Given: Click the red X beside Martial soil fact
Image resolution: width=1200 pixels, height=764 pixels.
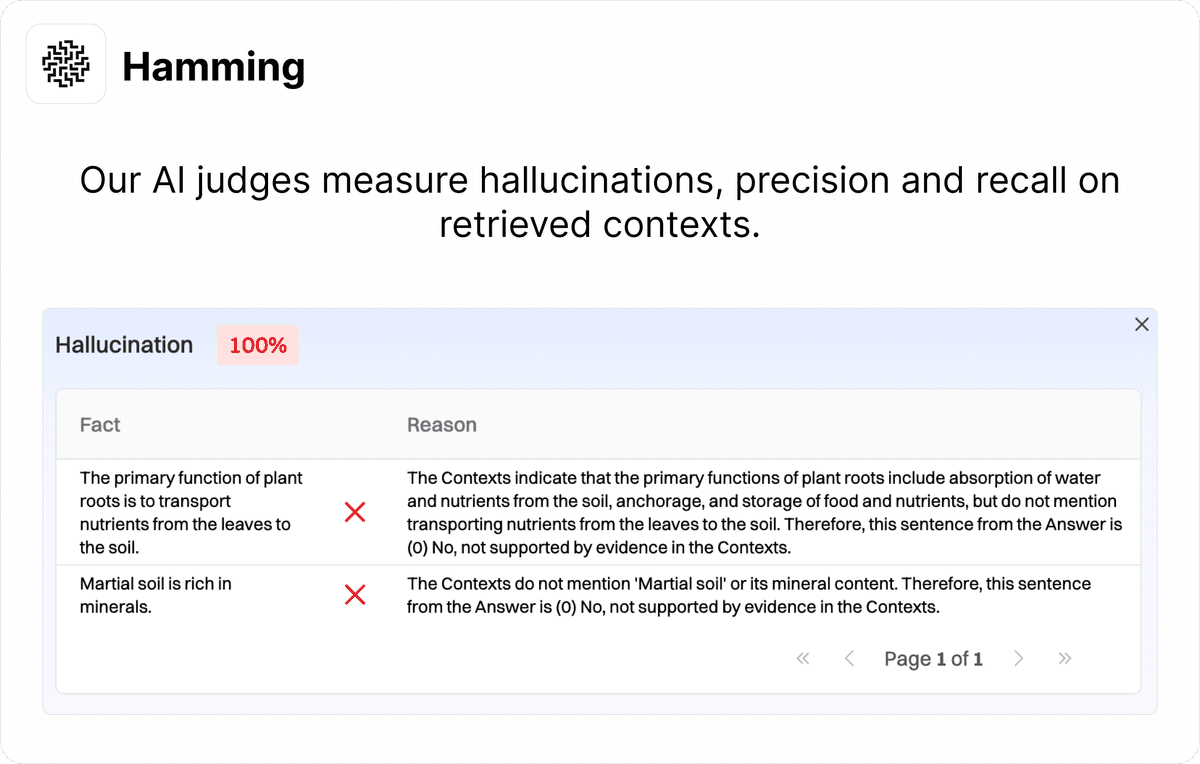Looking at the screenshot, I should (x=355, y=595).
